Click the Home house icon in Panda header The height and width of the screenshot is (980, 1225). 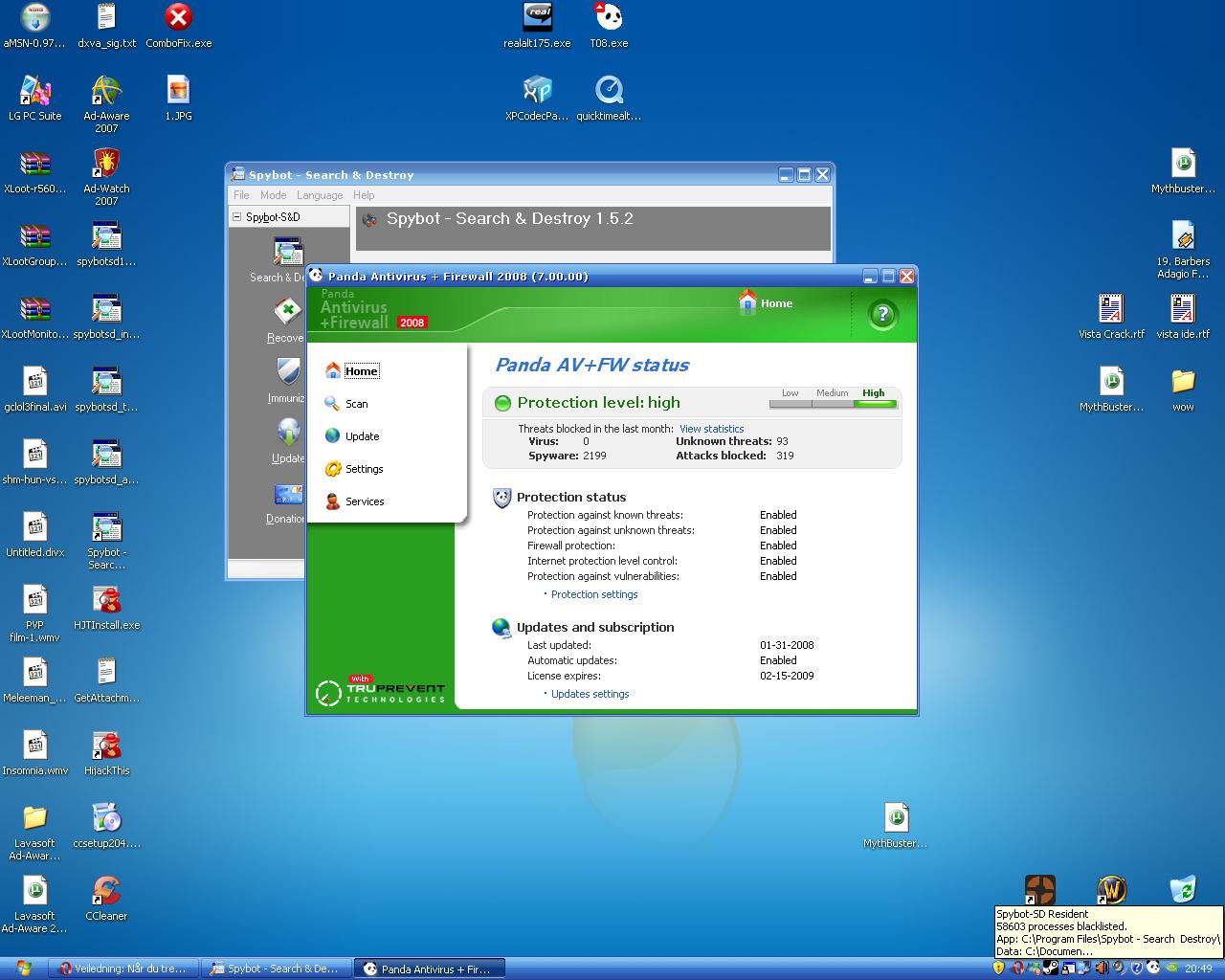[747, 301]
